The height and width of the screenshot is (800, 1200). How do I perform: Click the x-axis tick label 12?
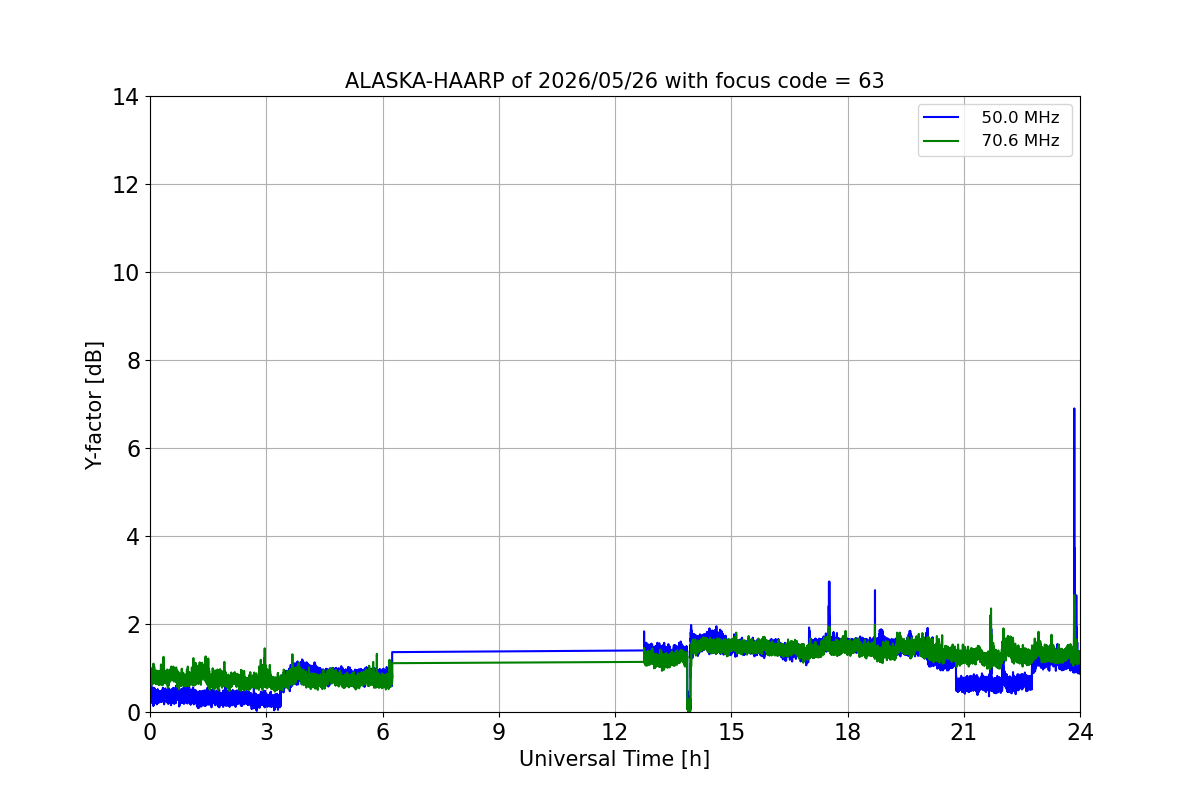(x=615, y=732)
